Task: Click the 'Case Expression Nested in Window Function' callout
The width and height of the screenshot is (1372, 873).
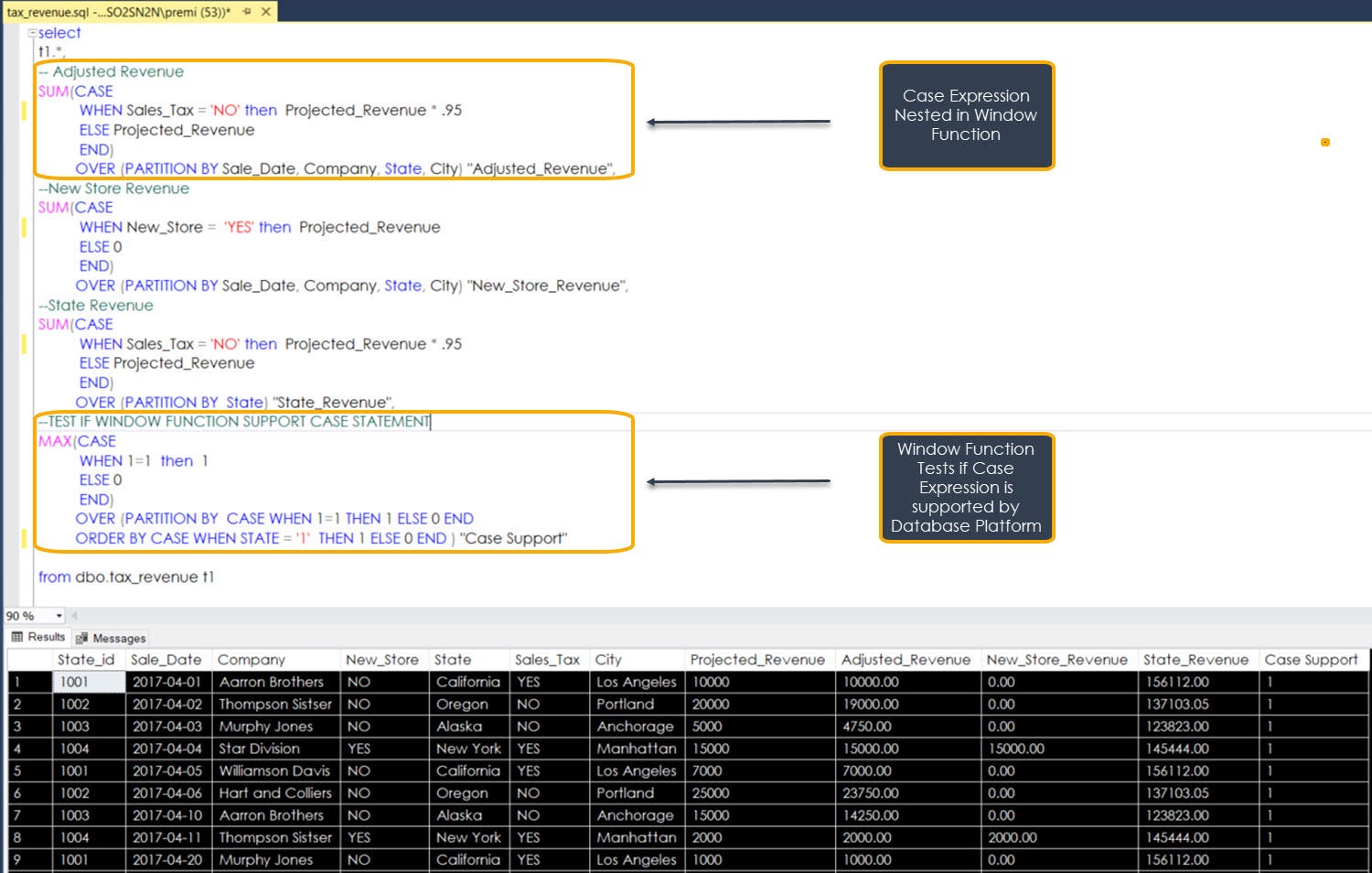Action: 966,115
